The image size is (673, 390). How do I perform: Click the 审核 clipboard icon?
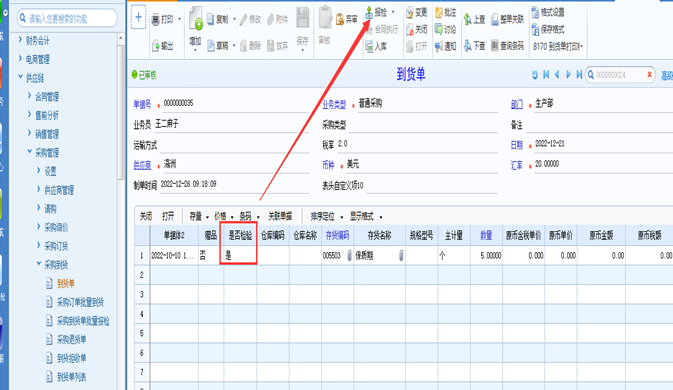325,18
